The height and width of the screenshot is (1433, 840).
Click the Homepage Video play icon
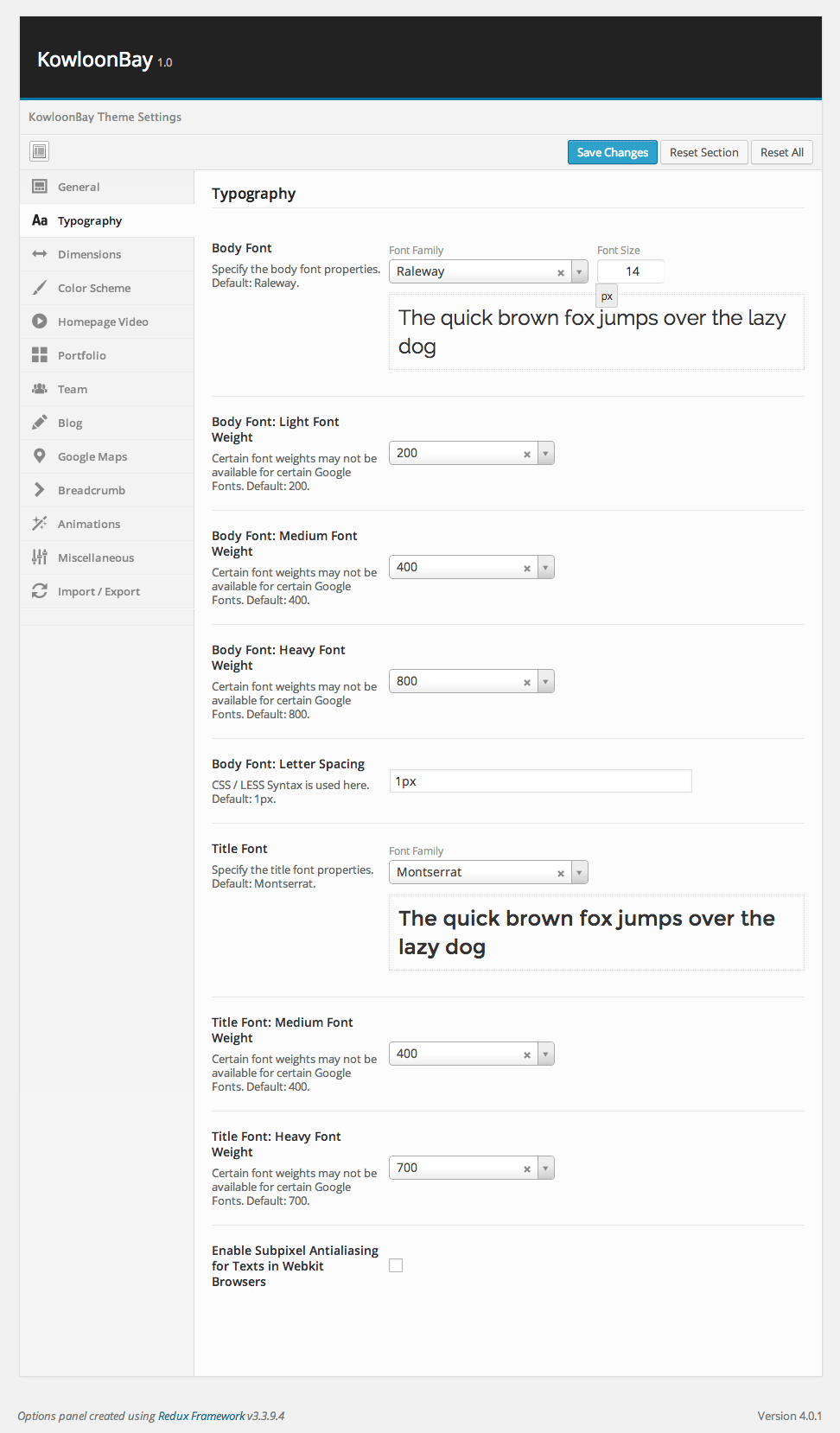39,322
